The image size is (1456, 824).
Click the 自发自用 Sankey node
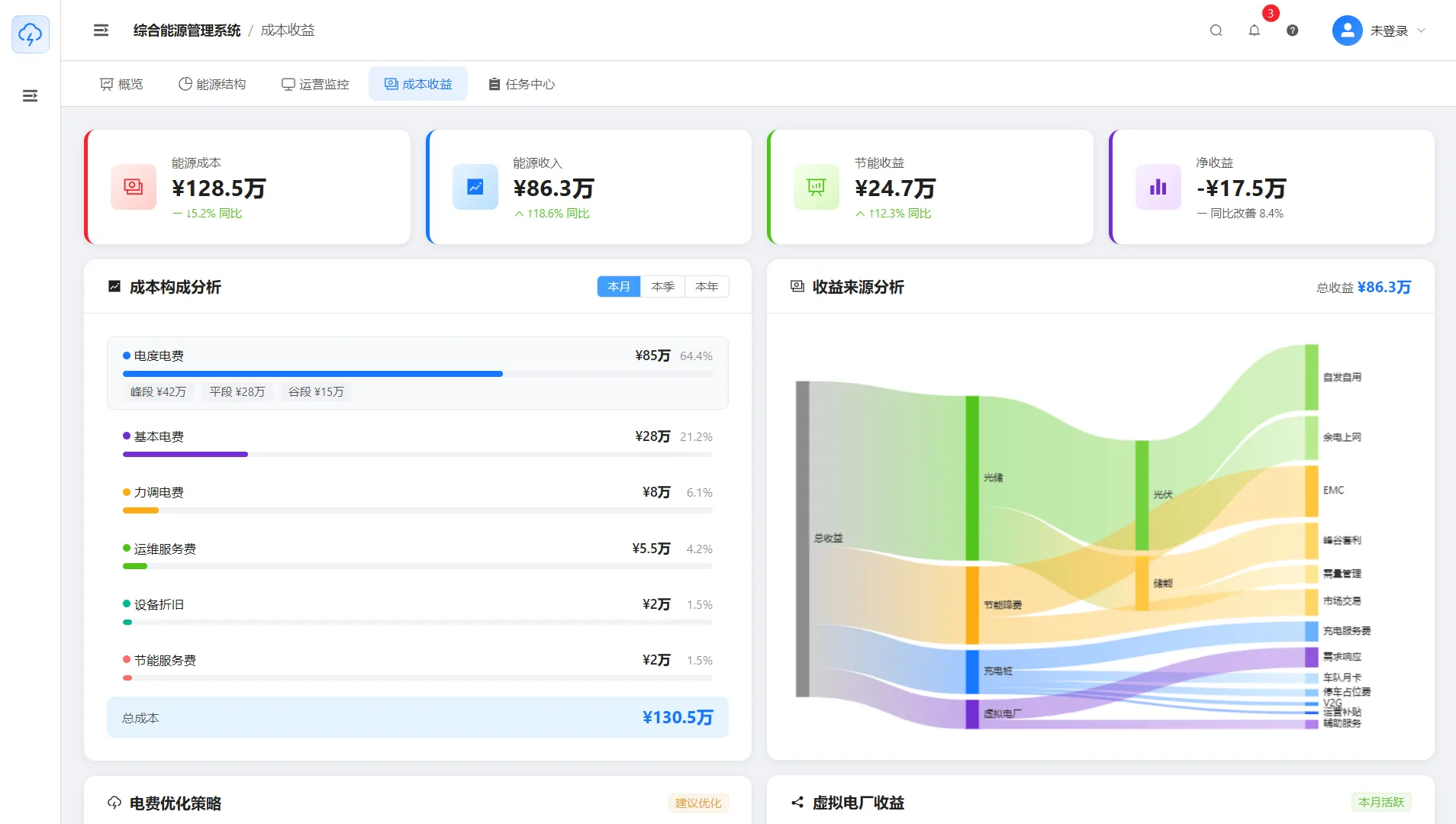pyautogui.click(x=1311, y=377)
